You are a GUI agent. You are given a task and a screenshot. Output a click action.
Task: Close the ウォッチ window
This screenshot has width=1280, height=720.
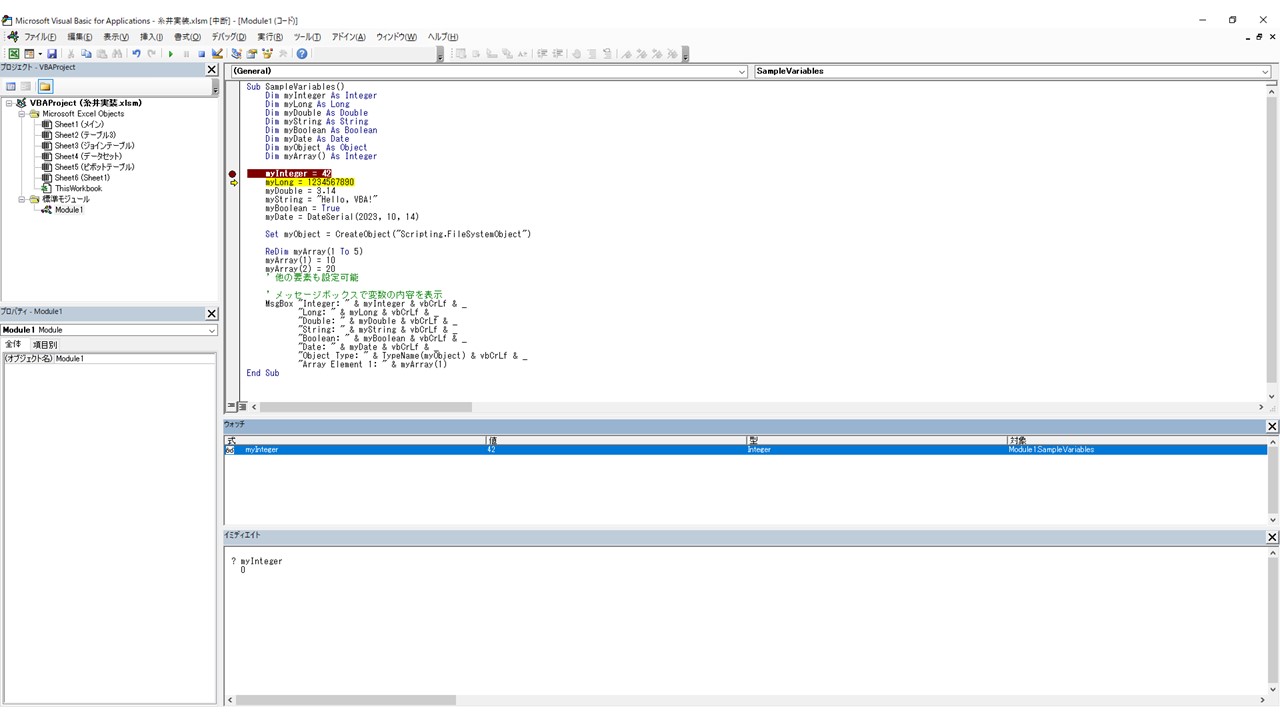click(1272, 426)
